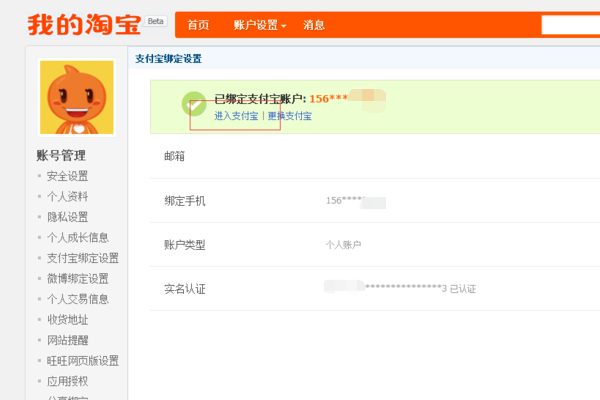Open 隐私设置 in sidebar

(x=67, y=217)
